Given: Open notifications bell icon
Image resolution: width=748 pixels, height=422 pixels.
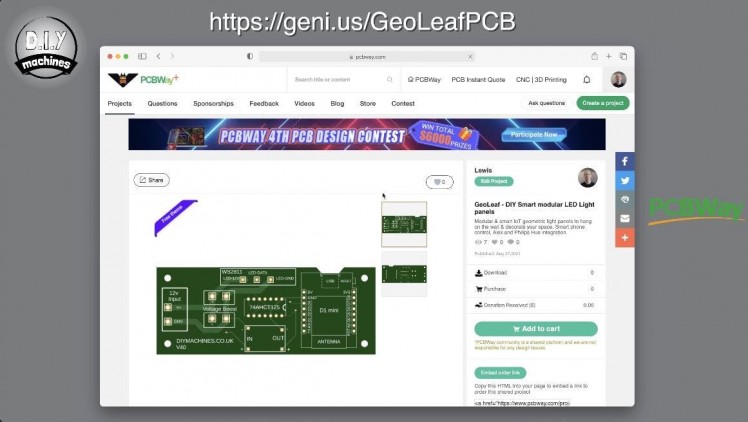Looking at the screenshot, I should tap(587, 80).
